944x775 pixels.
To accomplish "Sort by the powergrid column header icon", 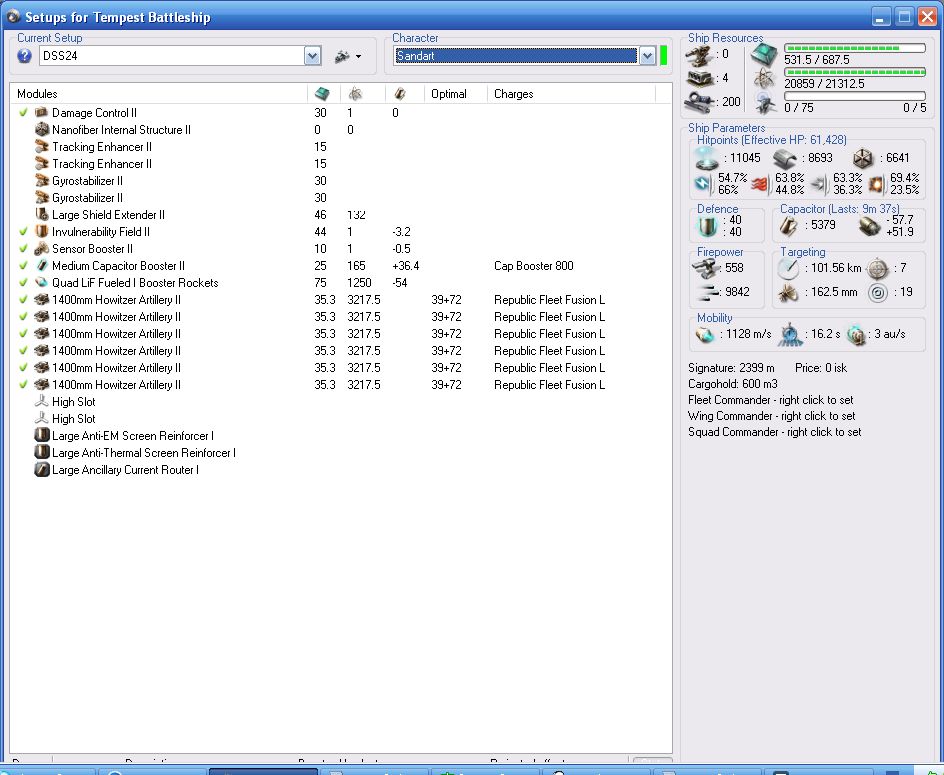I will click(x=355, y=93).
